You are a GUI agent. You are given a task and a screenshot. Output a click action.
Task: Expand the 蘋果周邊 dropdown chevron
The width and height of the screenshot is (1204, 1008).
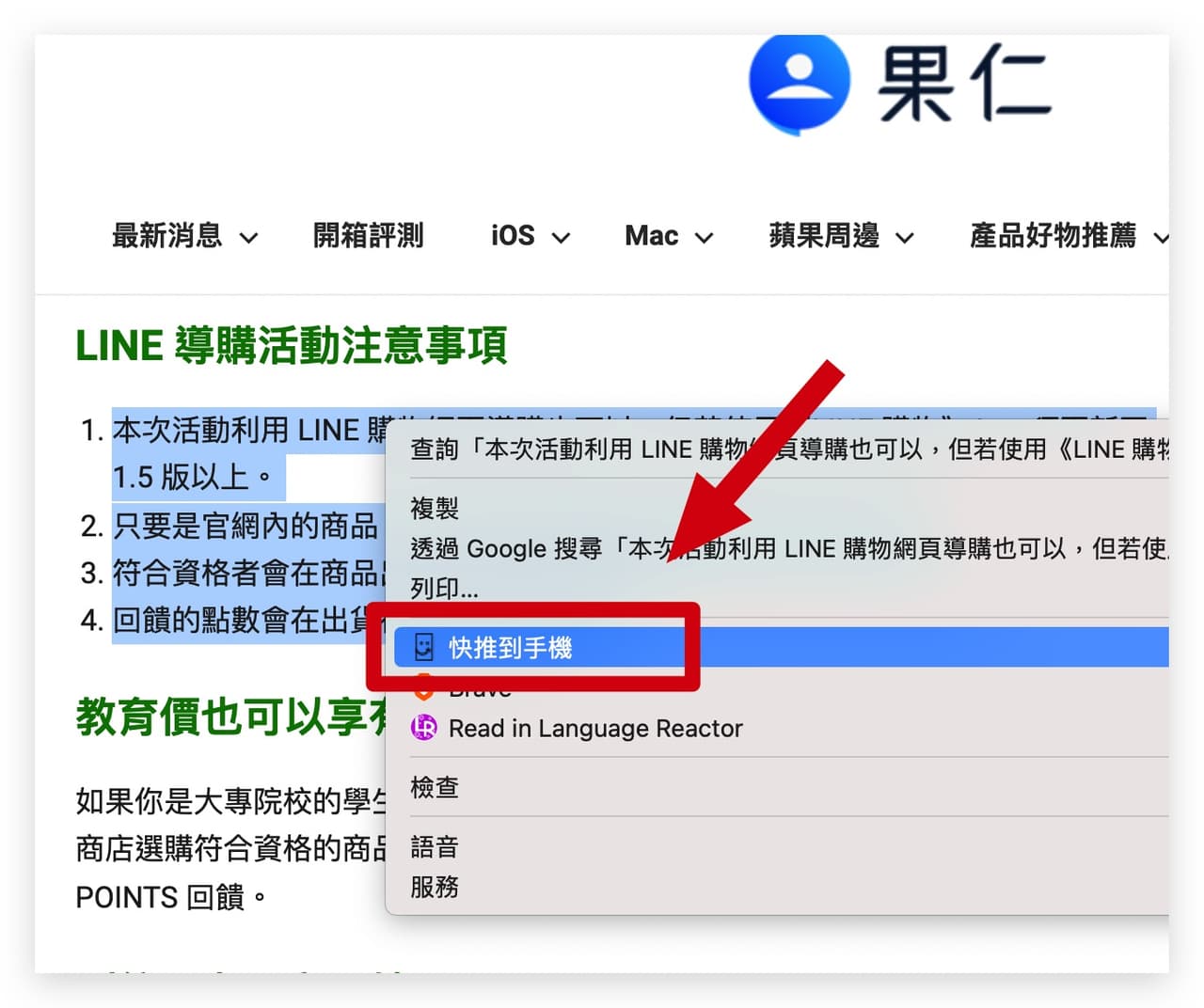click(905, 238)
